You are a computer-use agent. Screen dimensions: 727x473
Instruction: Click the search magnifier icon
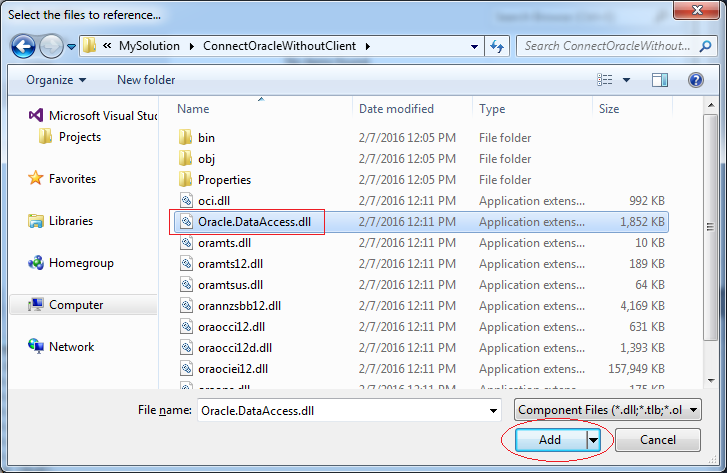[x=706, y=46]
